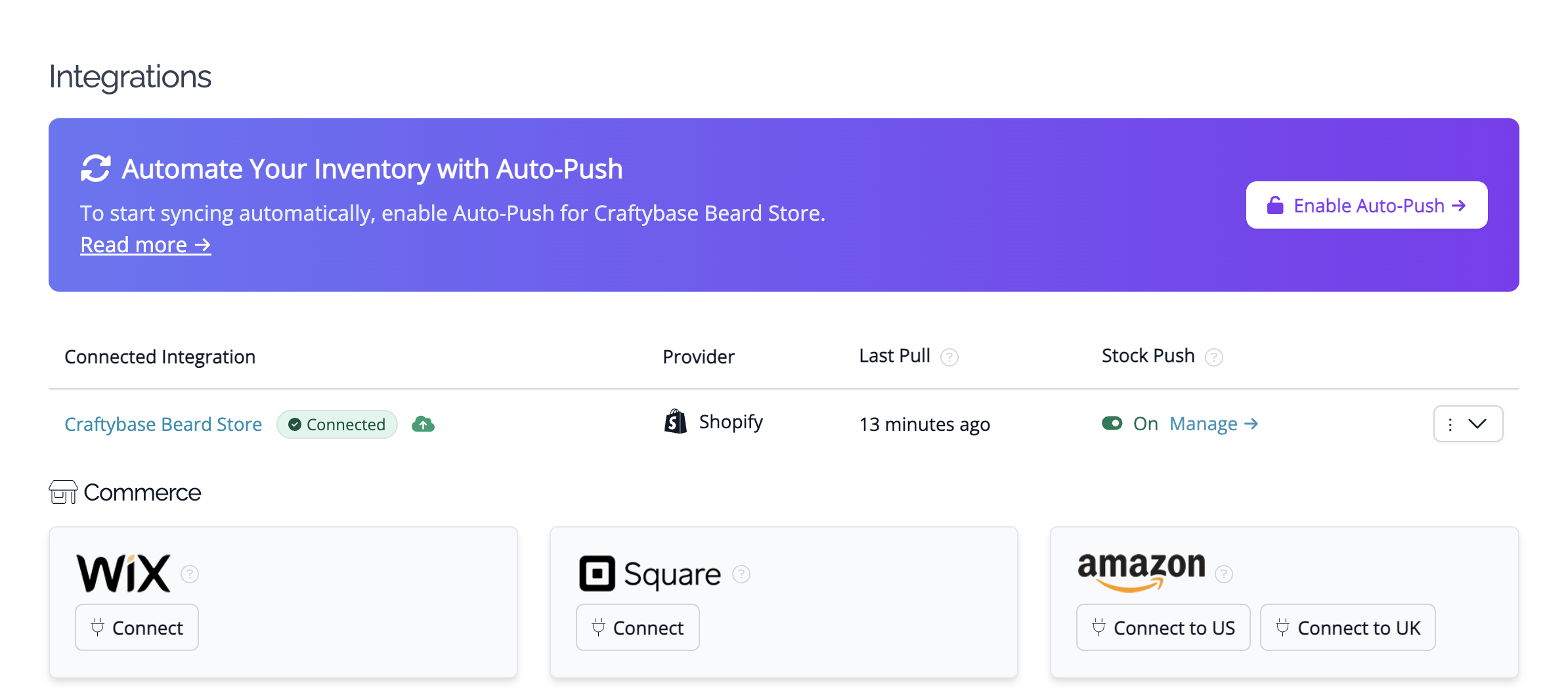Click the green cloud upload icon
The width and height of the screenshot is (1568, 695).
coord(423,424)
